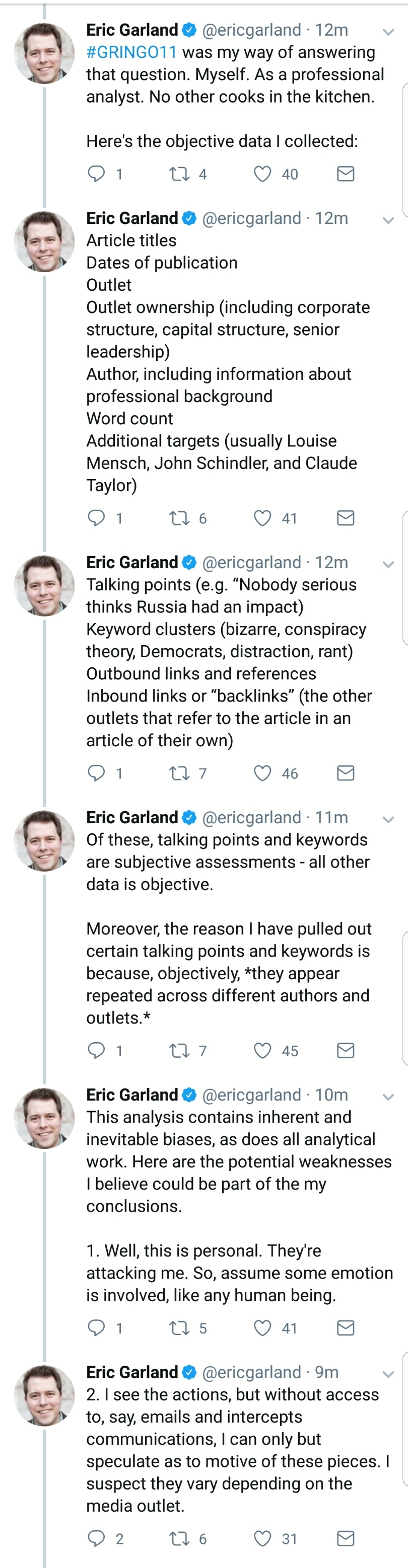Open the #GRINGO11 hashtag link
Viewport: 408px width, 1568px height.
tap(131, 52)
